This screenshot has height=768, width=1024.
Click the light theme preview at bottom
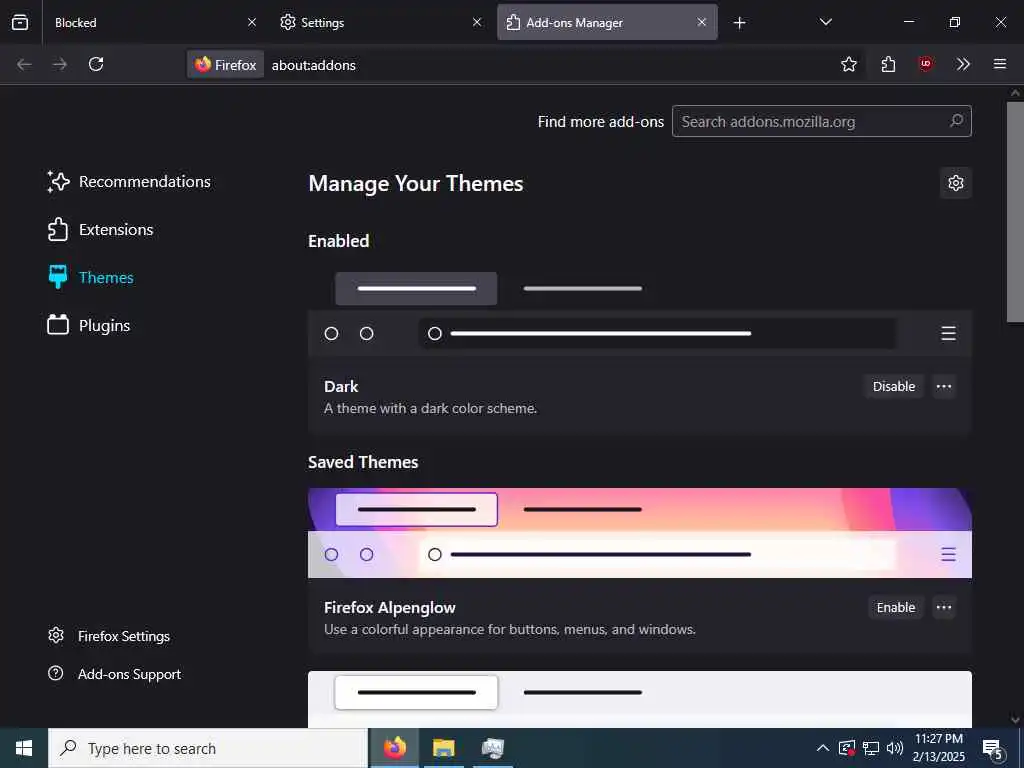[x=640, y=699]
